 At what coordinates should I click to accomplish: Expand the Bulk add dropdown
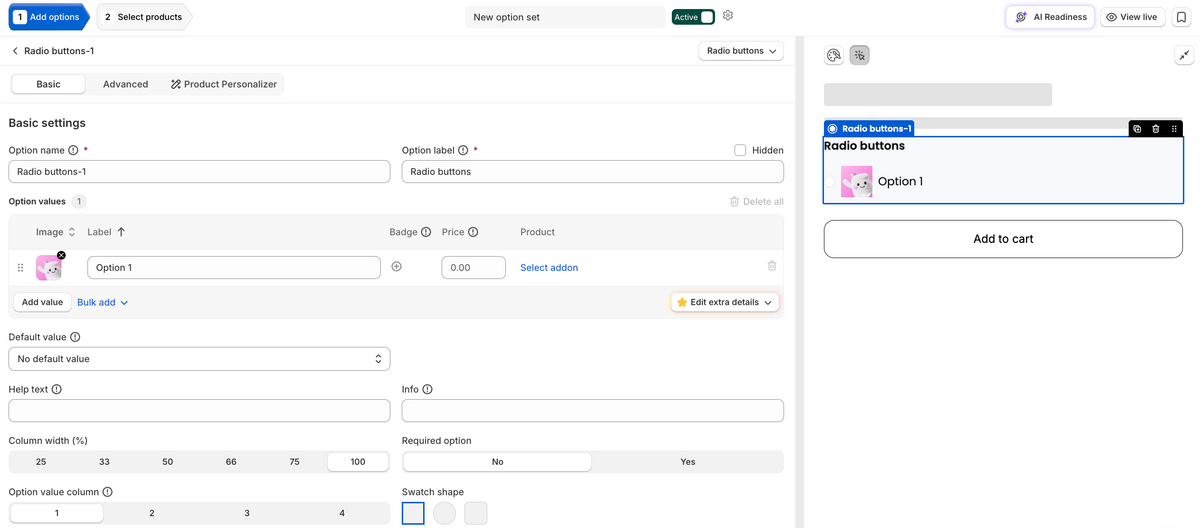click(x=103, y=302)
